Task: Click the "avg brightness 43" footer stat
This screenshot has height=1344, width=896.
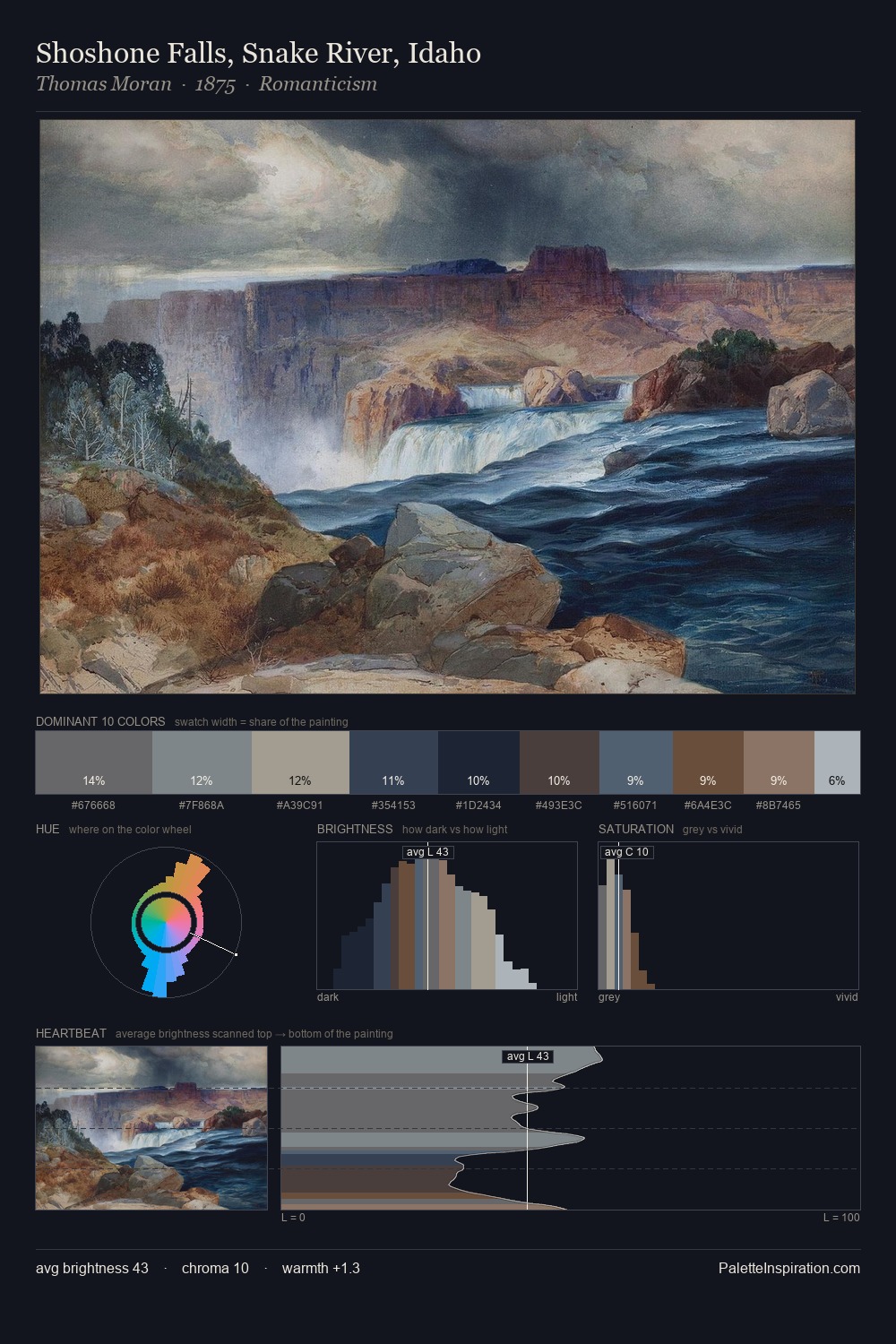Action: click(92, 1268)
